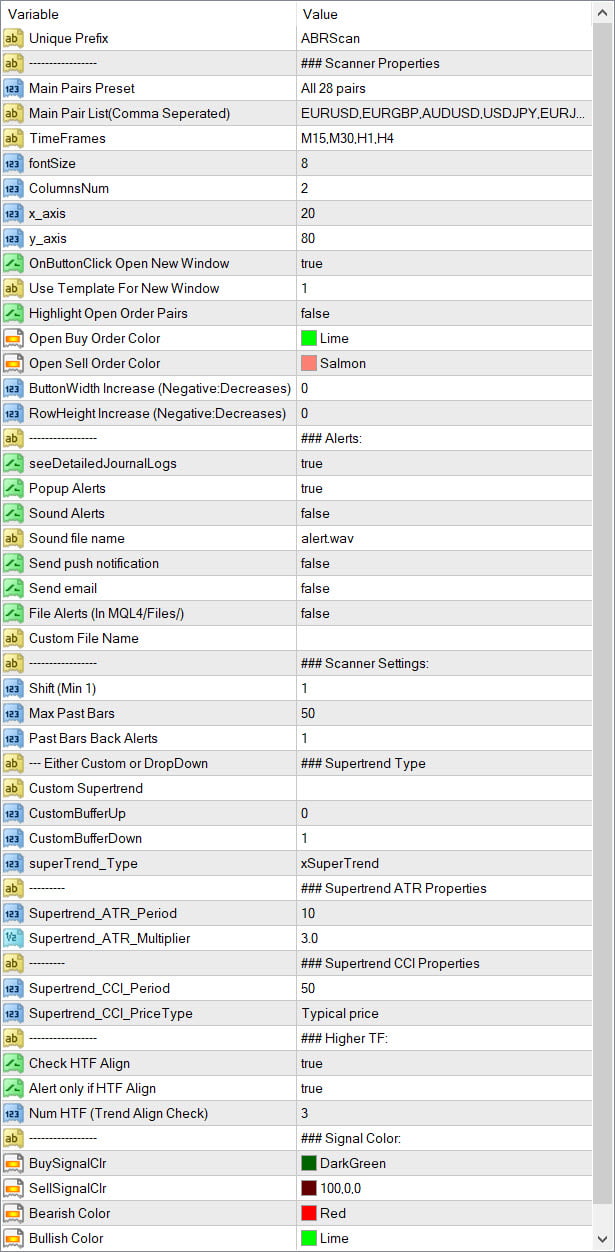Edit the empty Custom File Name value
Image resolution: width=615 pixels, height=1252 pixels.
click(x=444, y=638)
